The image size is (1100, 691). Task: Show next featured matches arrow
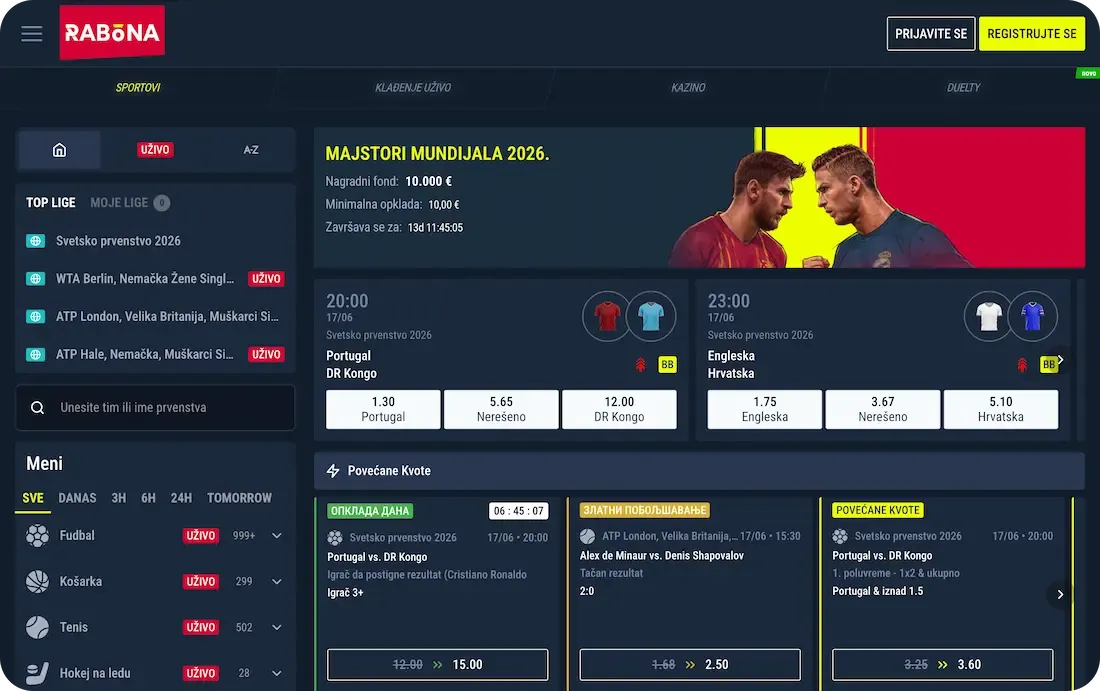(1061, 359)
